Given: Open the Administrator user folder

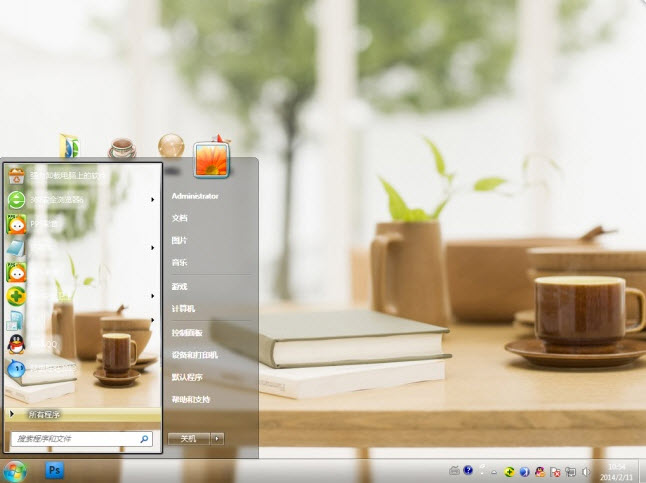Looking at the screenshot, I should [195, 196].
